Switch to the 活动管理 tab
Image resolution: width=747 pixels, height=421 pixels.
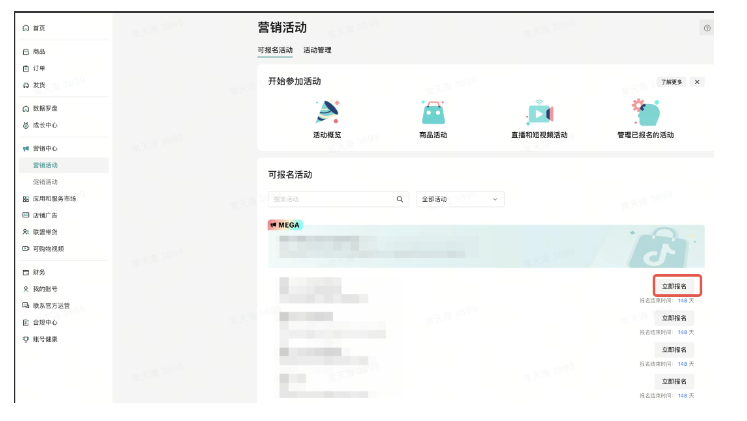(317, 50)
